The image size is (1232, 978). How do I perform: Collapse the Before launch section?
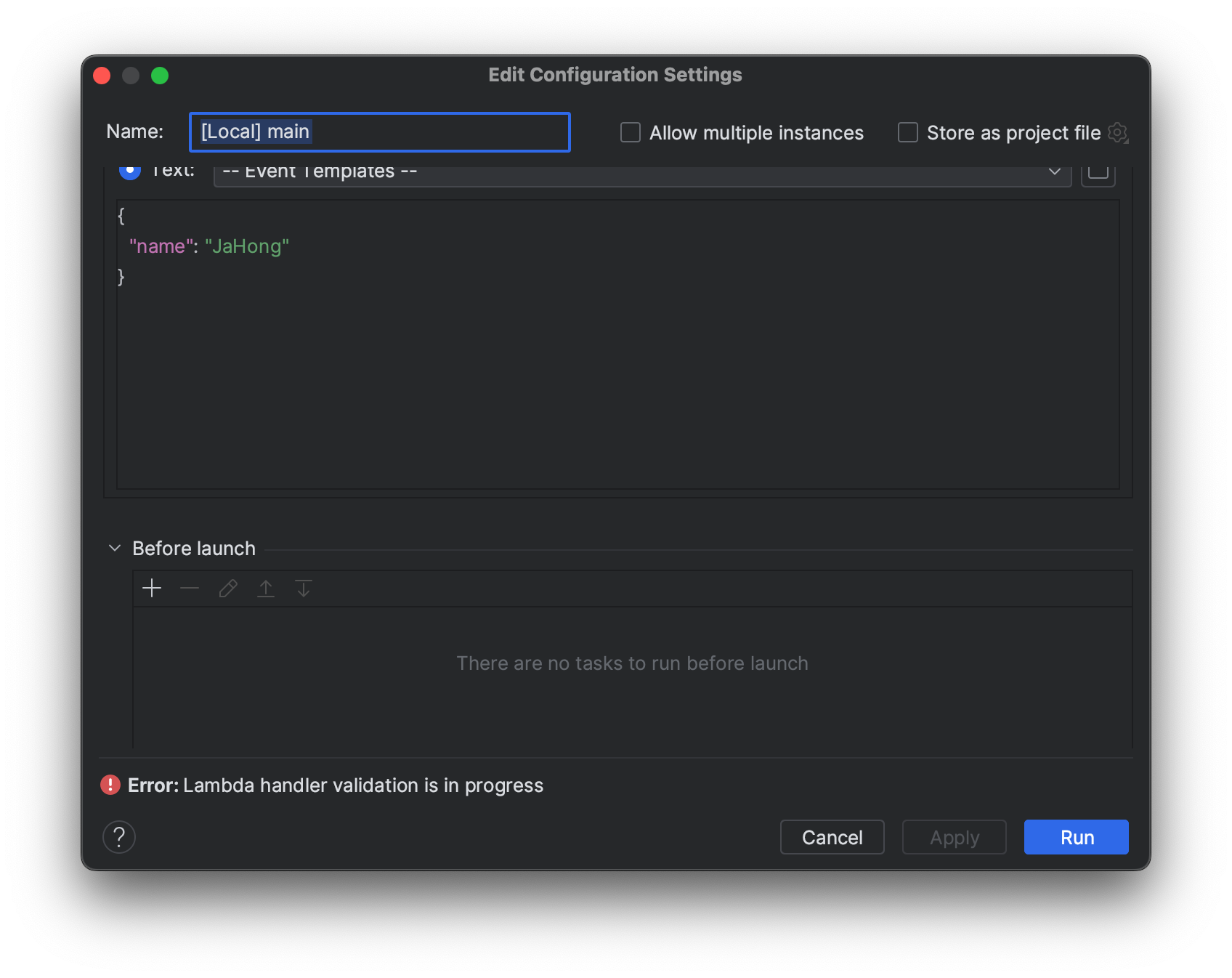point(115,548)
